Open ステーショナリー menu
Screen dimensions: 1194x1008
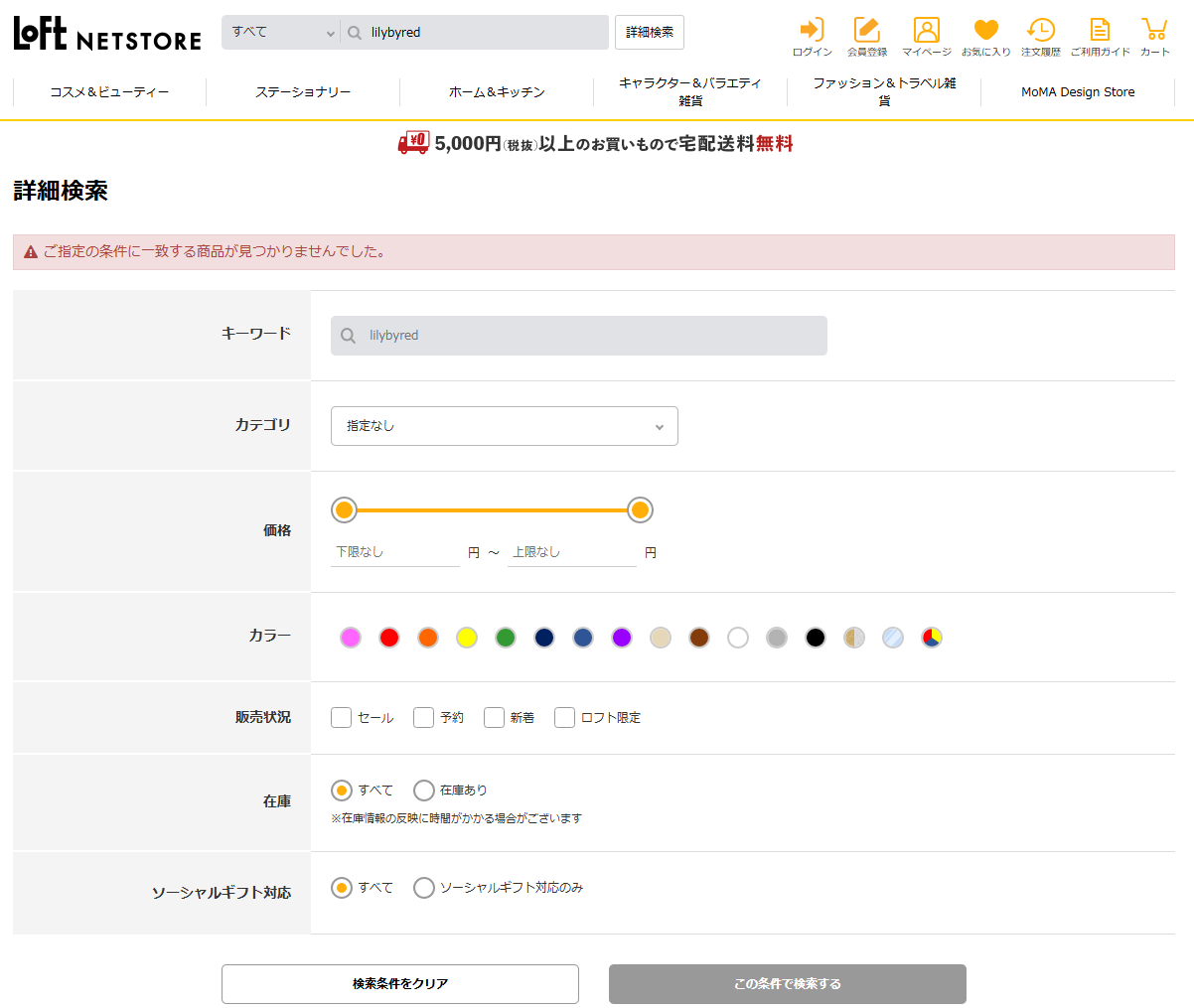[303, 92]
